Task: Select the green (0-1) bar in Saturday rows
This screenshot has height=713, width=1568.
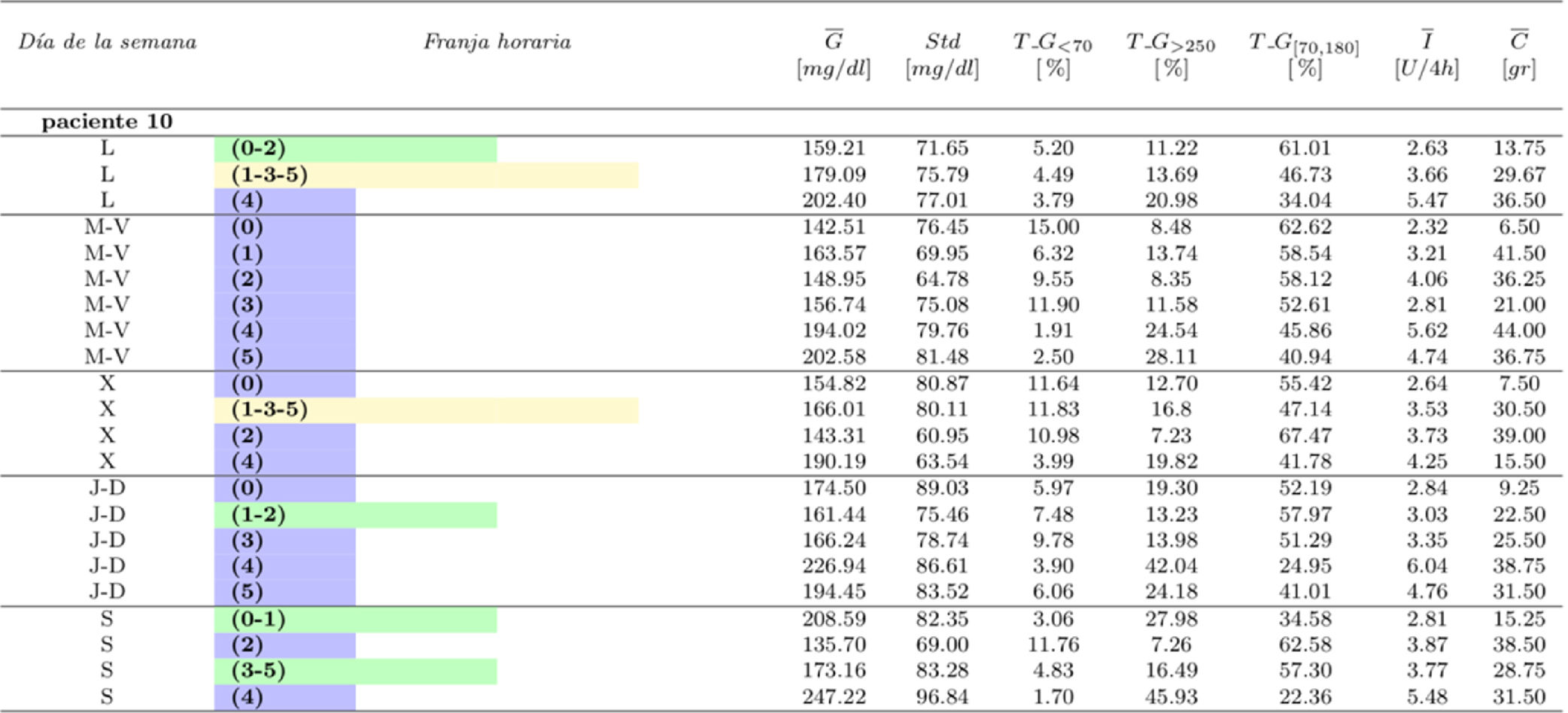Action: point(355,619)
